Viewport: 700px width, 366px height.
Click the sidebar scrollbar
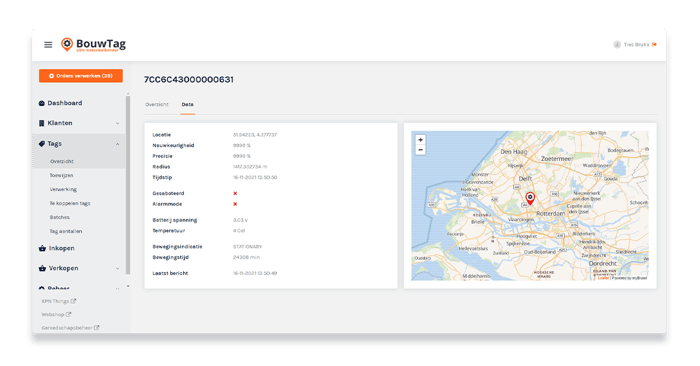click(x=128, y=185)
